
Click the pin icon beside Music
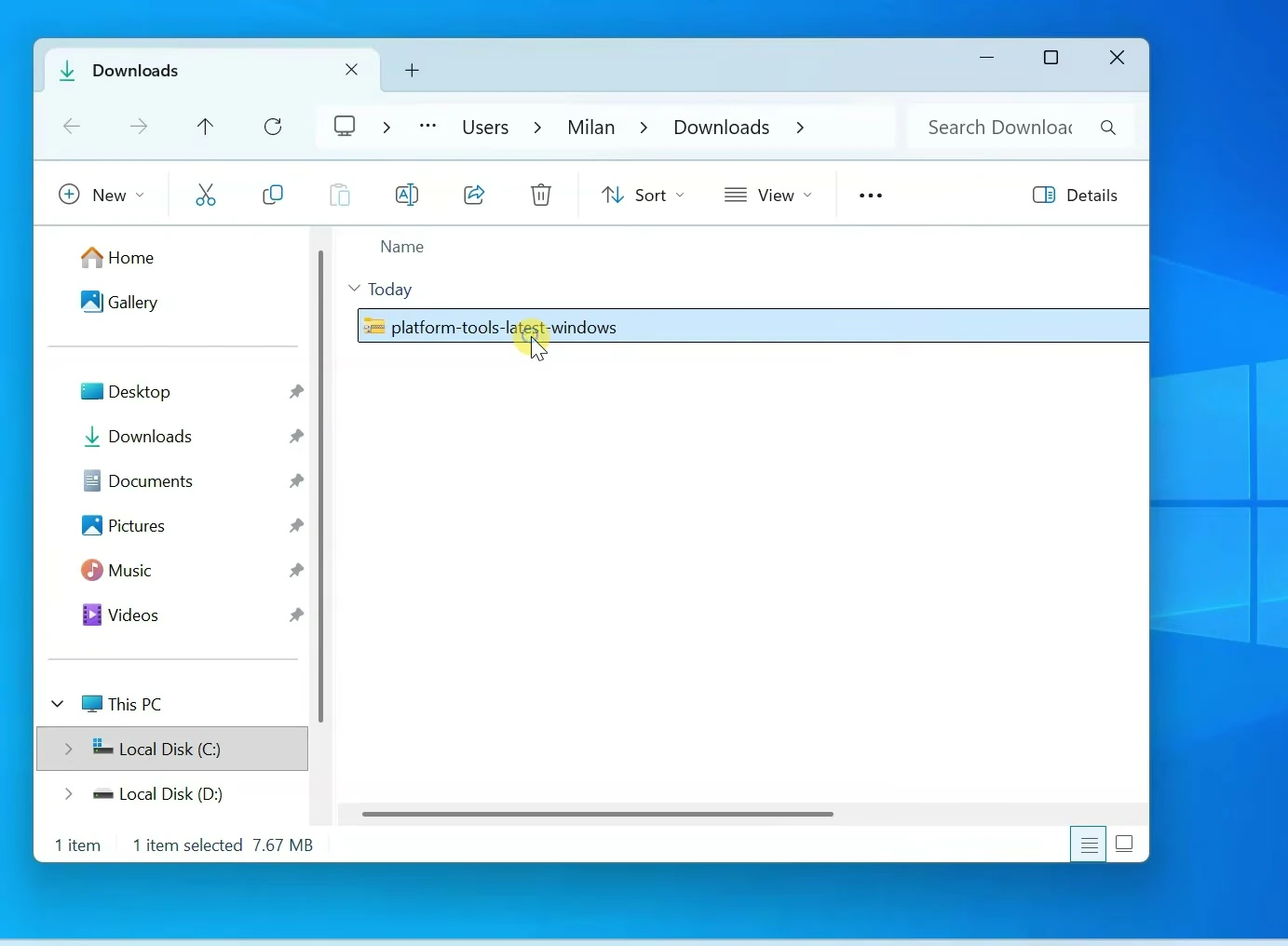[296, 571]
